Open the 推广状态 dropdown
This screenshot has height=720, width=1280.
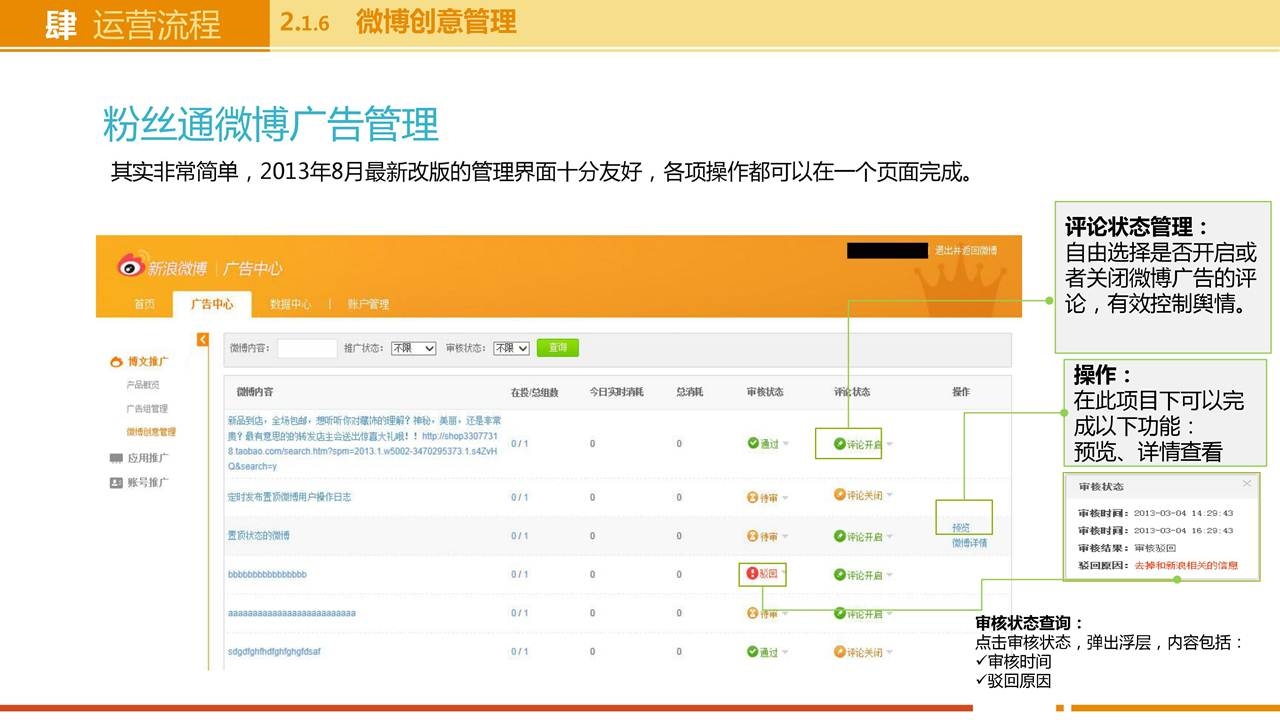point(413,348)
